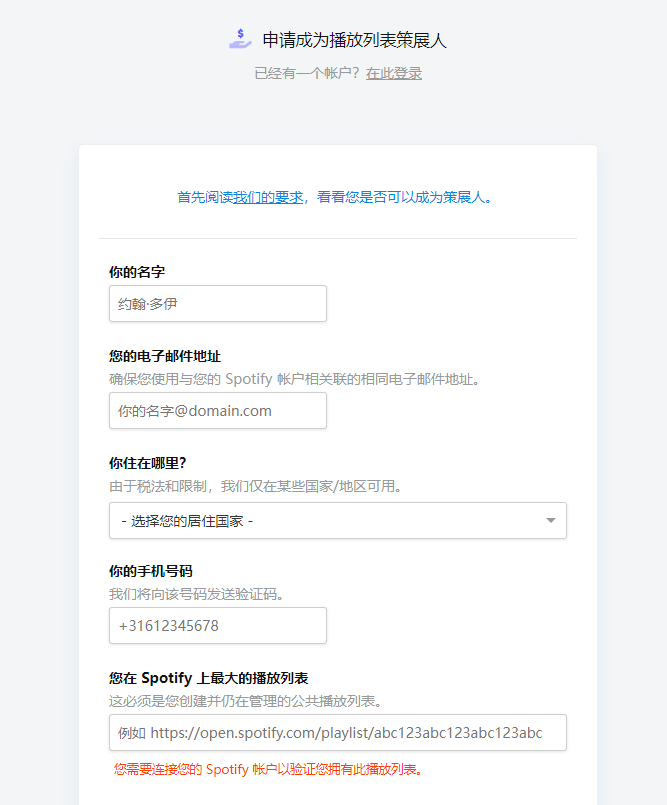Image resolution: width=667 pixels, height=805 pixels.
Task: Click the 您在 Spotify 上最大的播放列表 label
Action: point(208,679)
